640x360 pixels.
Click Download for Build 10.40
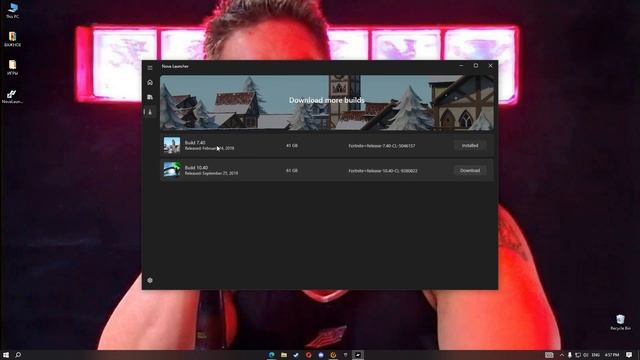(470, 171)
